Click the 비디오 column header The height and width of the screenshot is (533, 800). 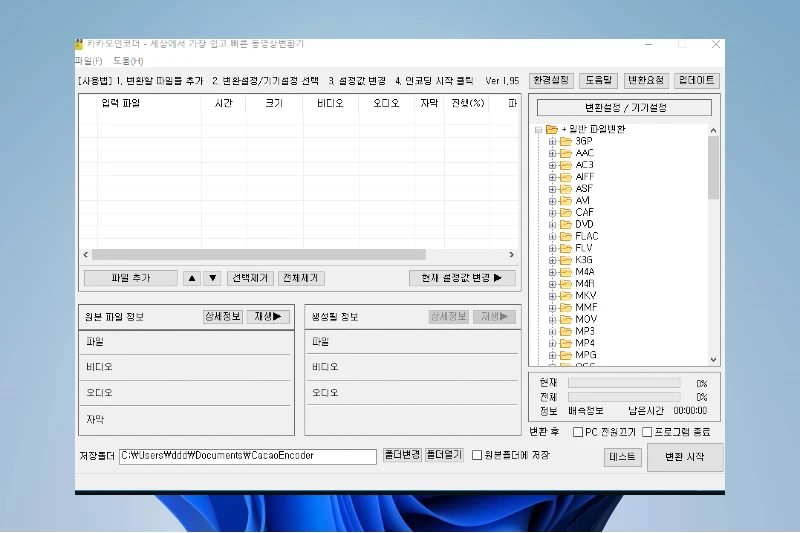331,103
